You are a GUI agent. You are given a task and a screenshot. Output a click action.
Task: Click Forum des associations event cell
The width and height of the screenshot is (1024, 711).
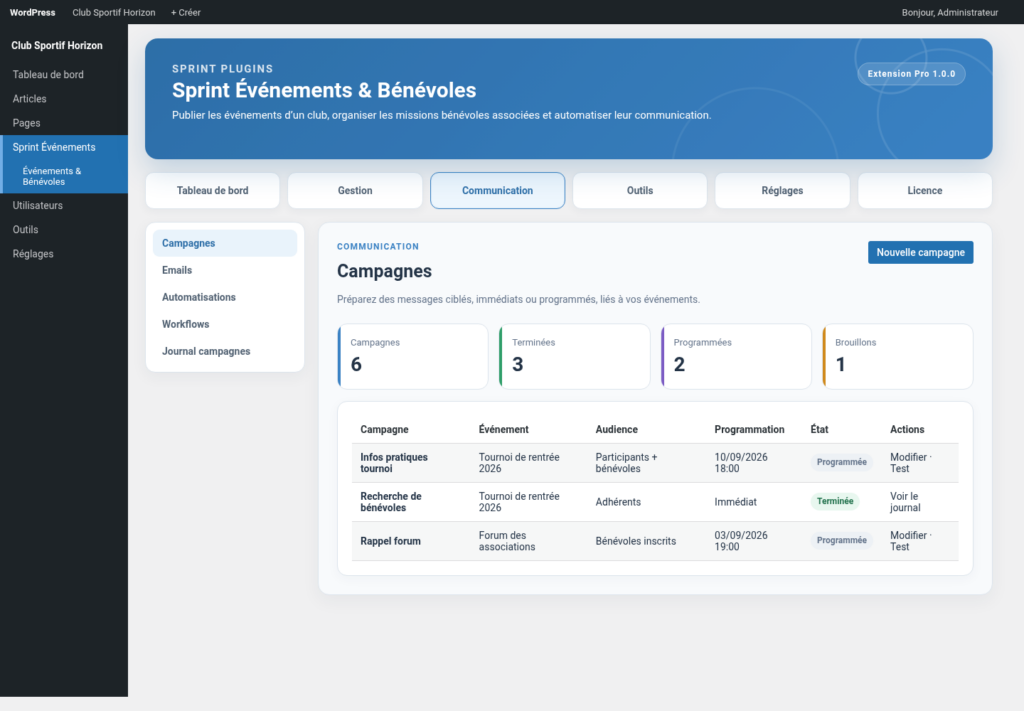507,541
